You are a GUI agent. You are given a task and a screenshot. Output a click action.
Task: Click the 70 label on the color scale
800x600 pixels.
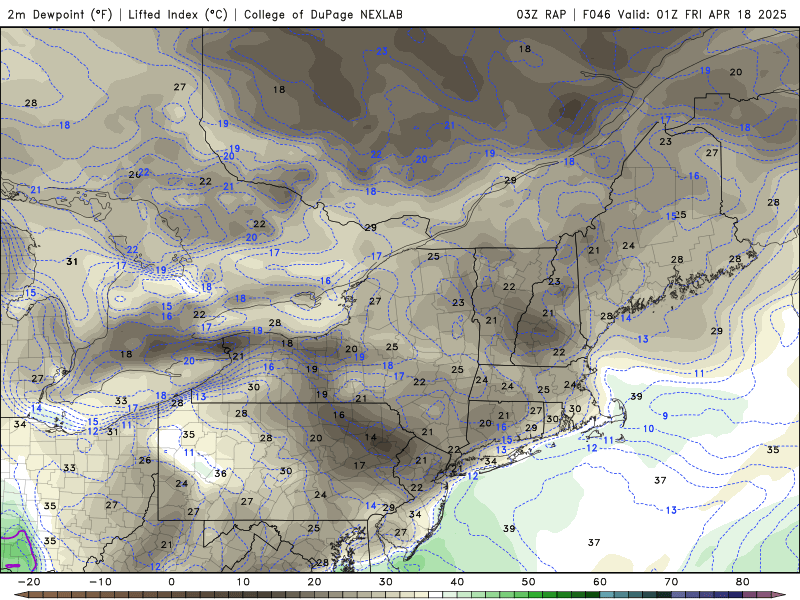click(671, 582)
